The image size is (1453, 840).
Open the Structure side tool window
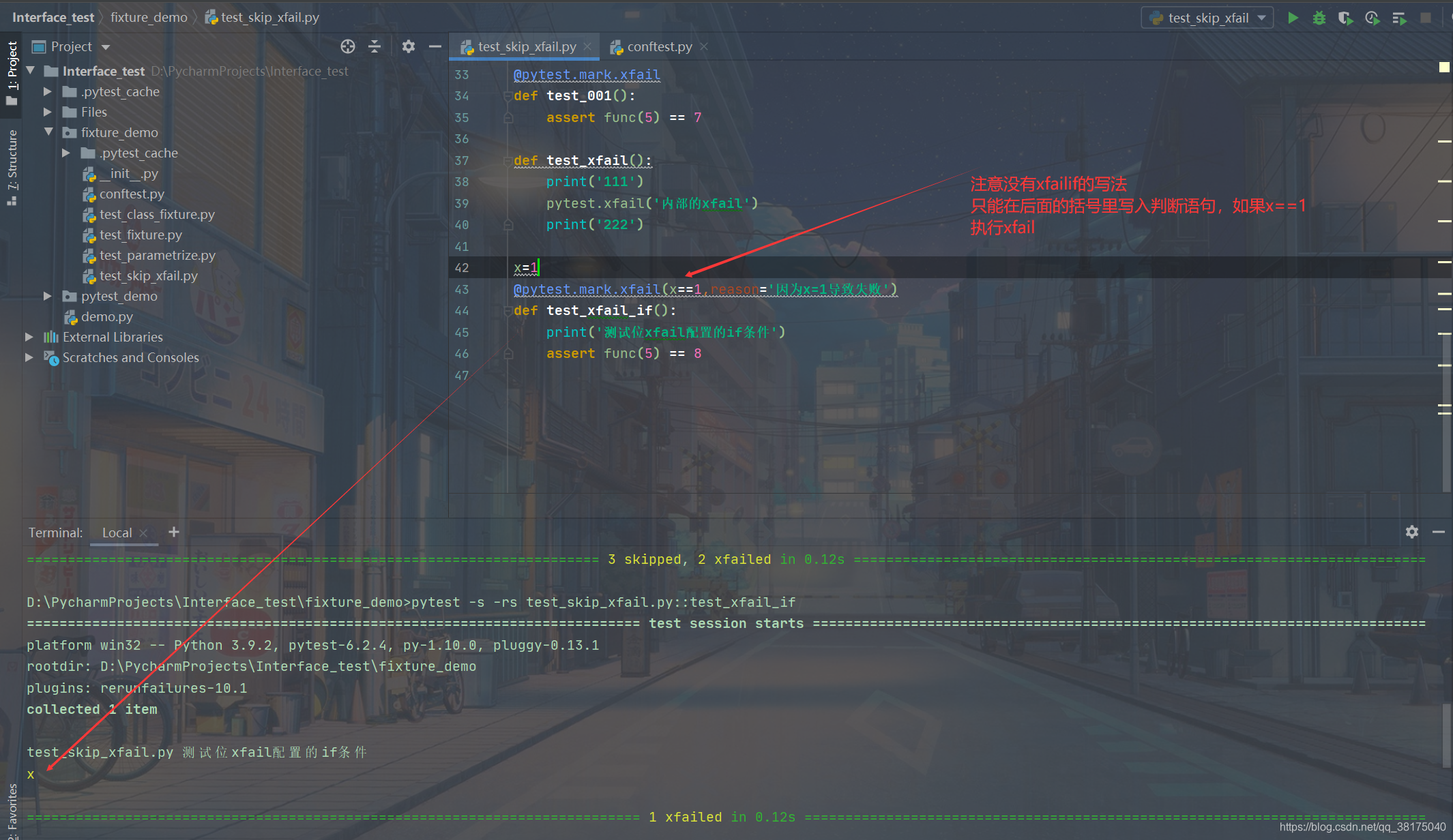pos(12,167)
